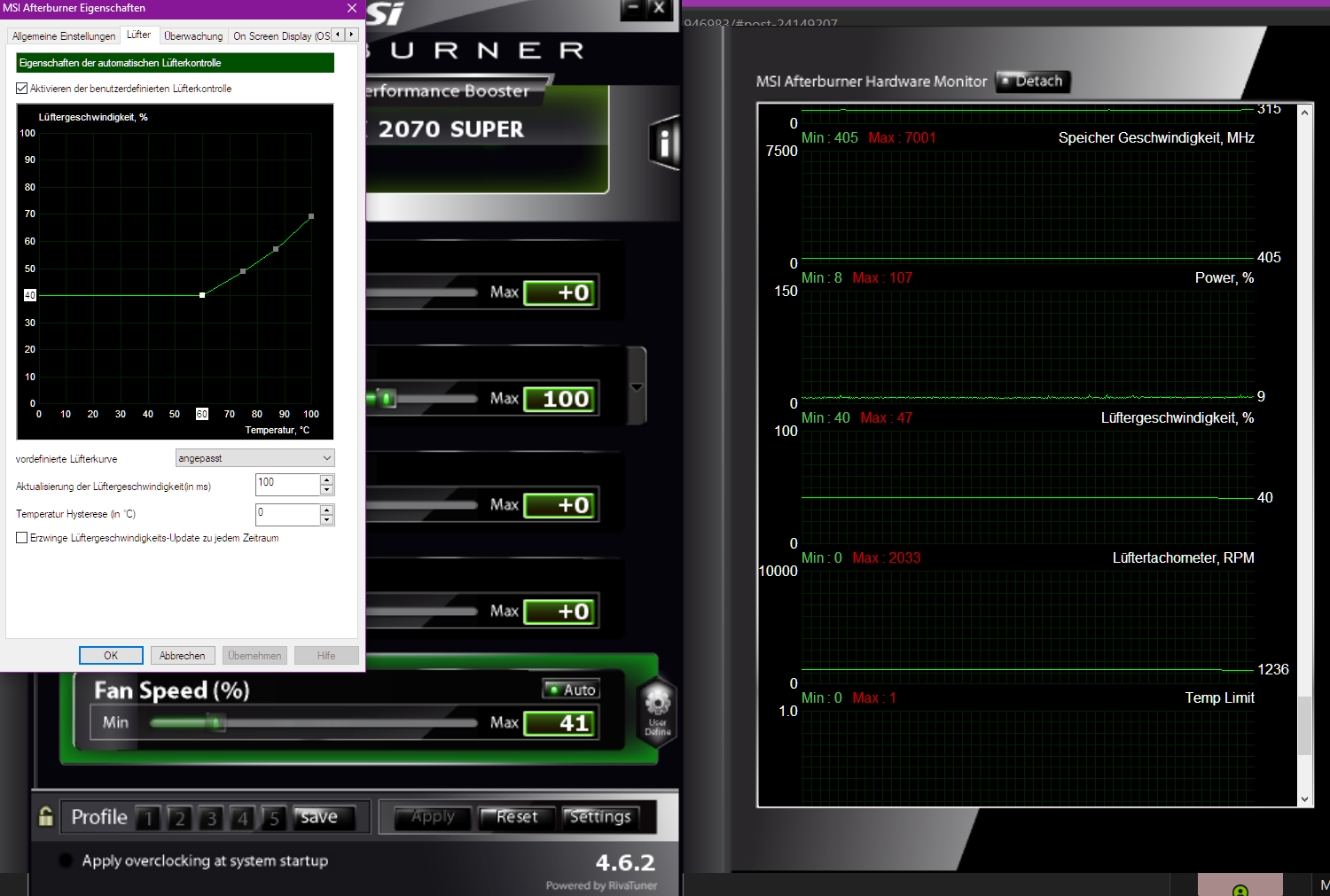Screen dimensions: 1330x896
Task: Reset Afterburner settings to defaults
Action: pos(516,817)
